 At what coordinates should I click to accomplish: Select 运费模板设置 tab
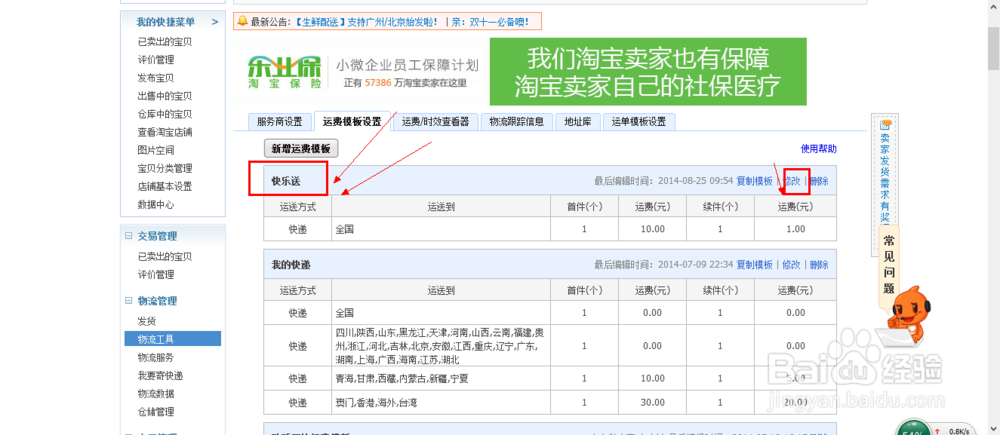[x=352, y=121]
